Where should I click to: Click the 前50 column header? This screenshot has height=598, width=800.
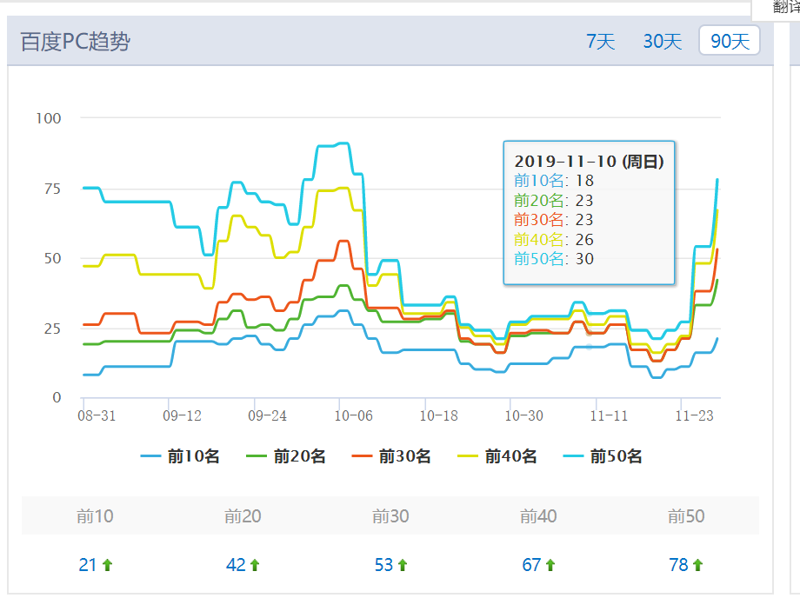click(687, 516)
